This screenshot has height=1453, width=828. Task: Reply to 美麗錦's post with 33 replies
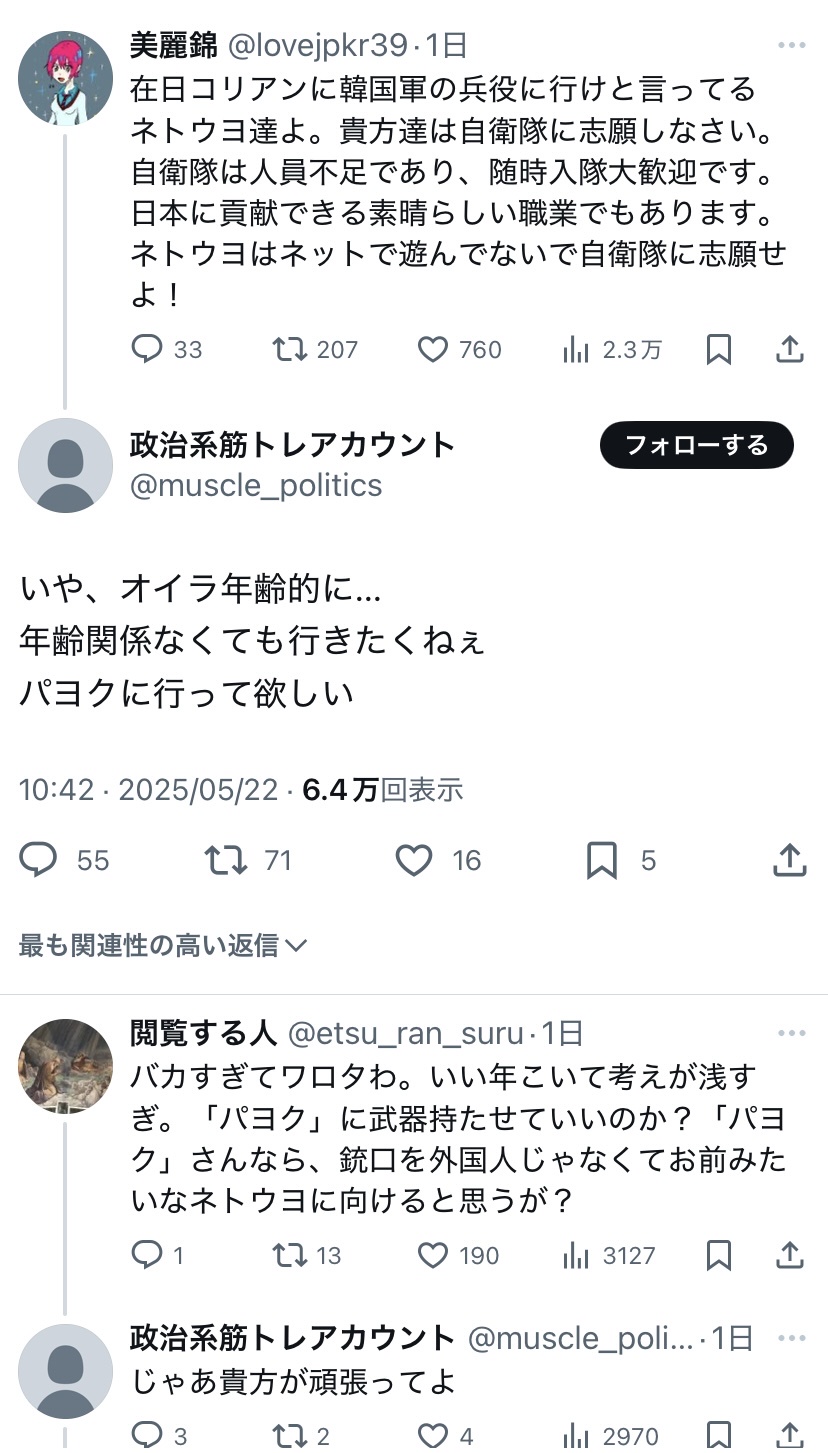click(x=147, y=349)
